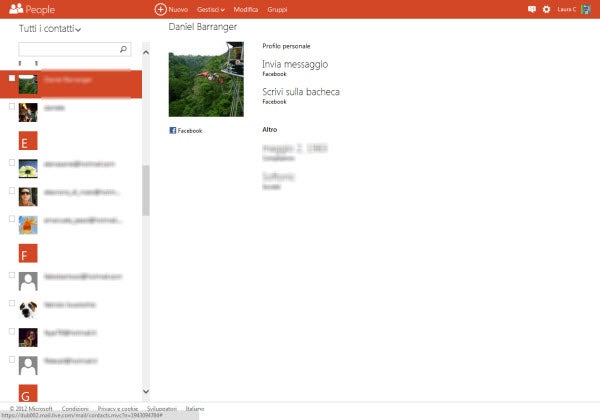
Task: Click Scrivi sulla bacheca link
Action: [x=301, y=92]
